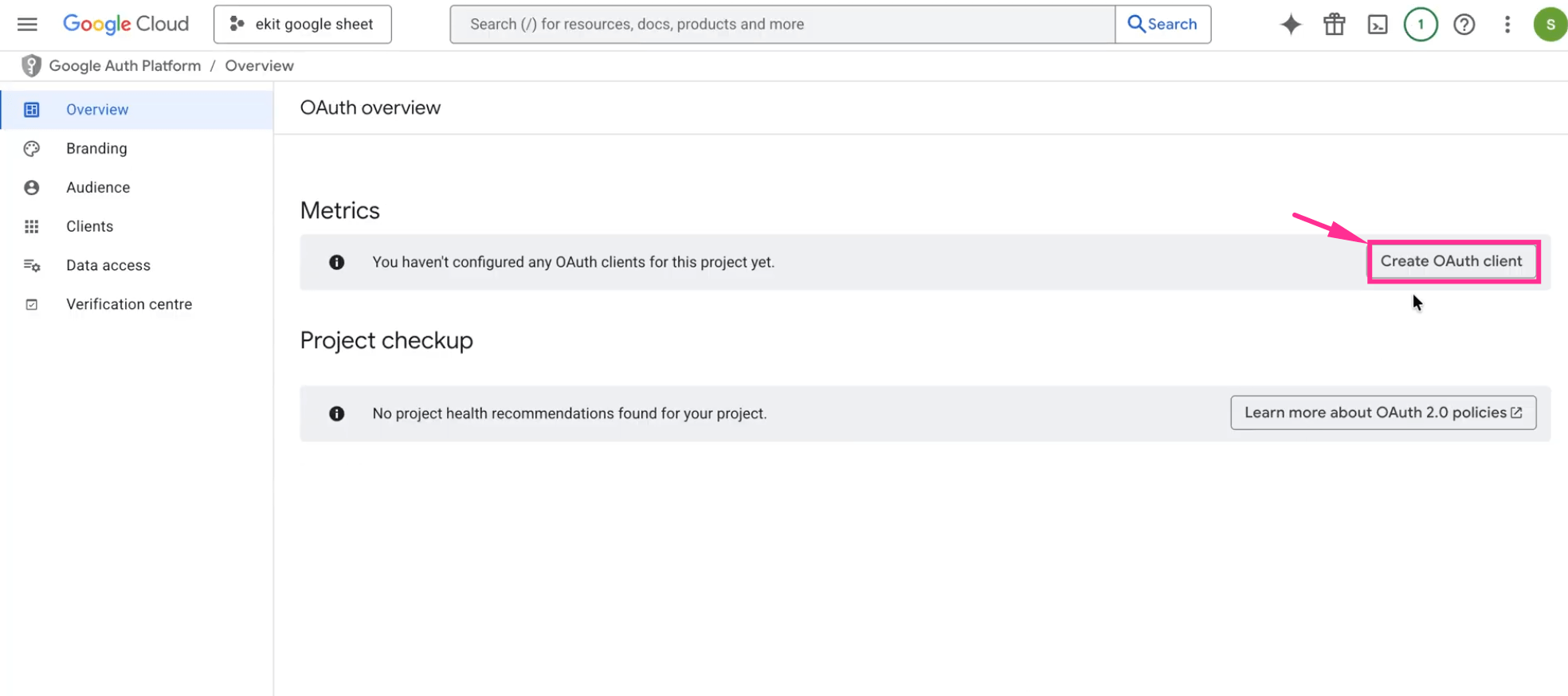Activate Cloud Shell terminal icon
The image size is (1568, 696).
tap(1378, 25)
